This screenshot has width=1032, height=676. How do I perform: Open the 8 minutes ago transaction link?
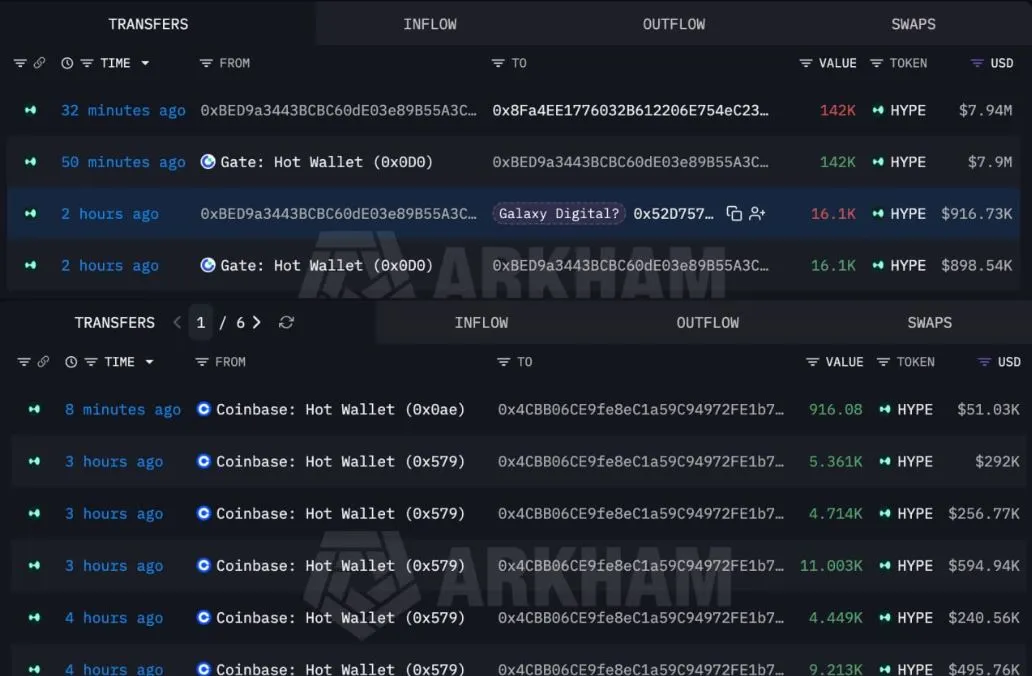pyautogui.click(x=123, y=409)
